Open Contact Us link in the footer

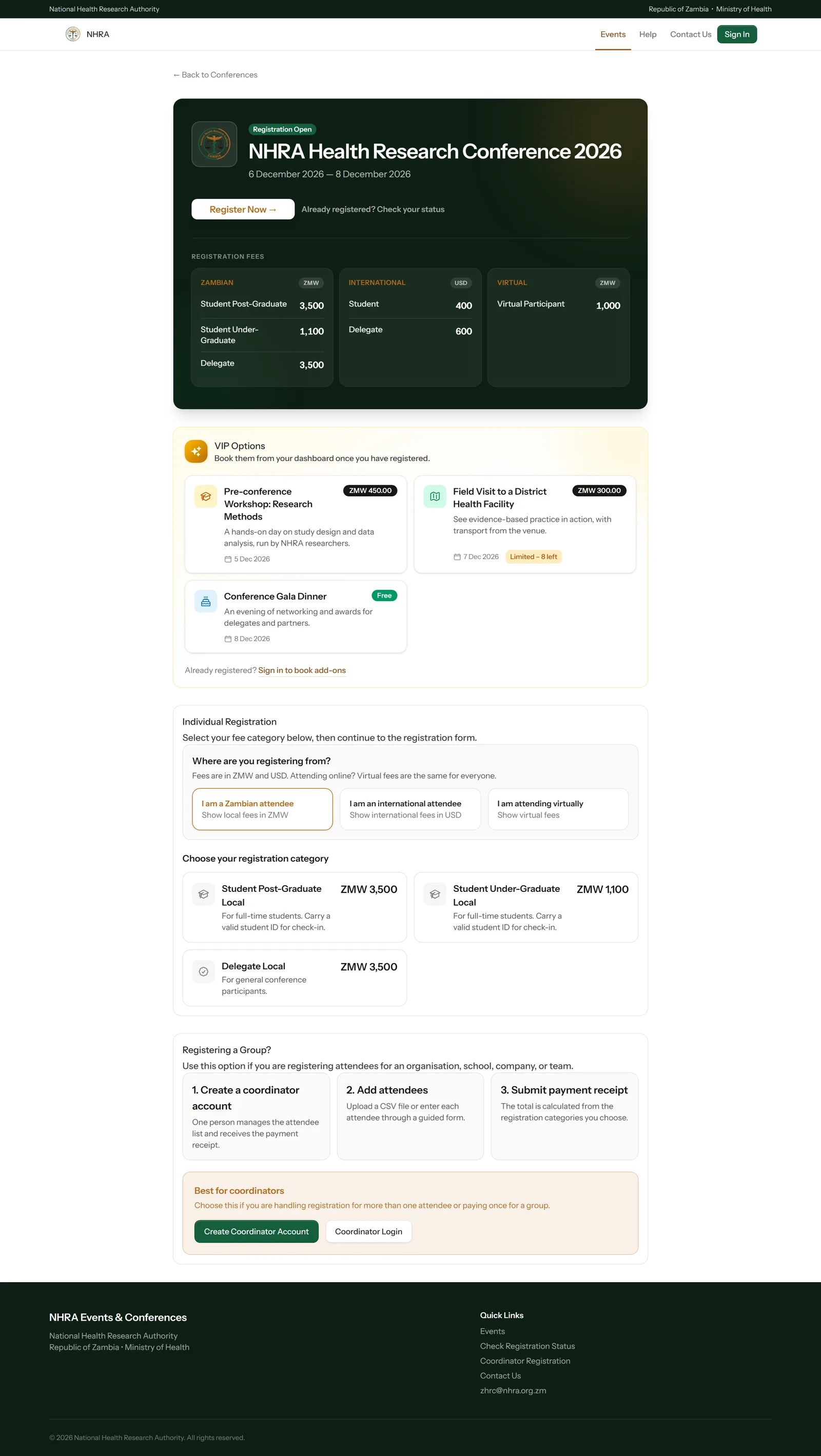[500, 1376]
